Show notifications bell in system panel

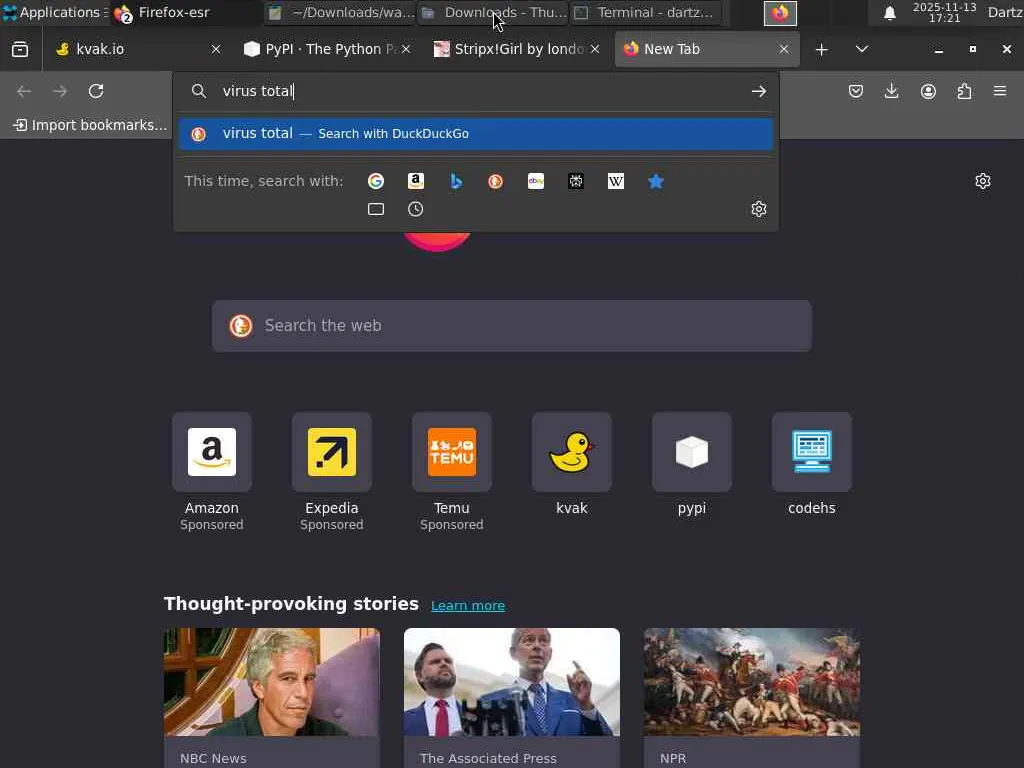889,13
